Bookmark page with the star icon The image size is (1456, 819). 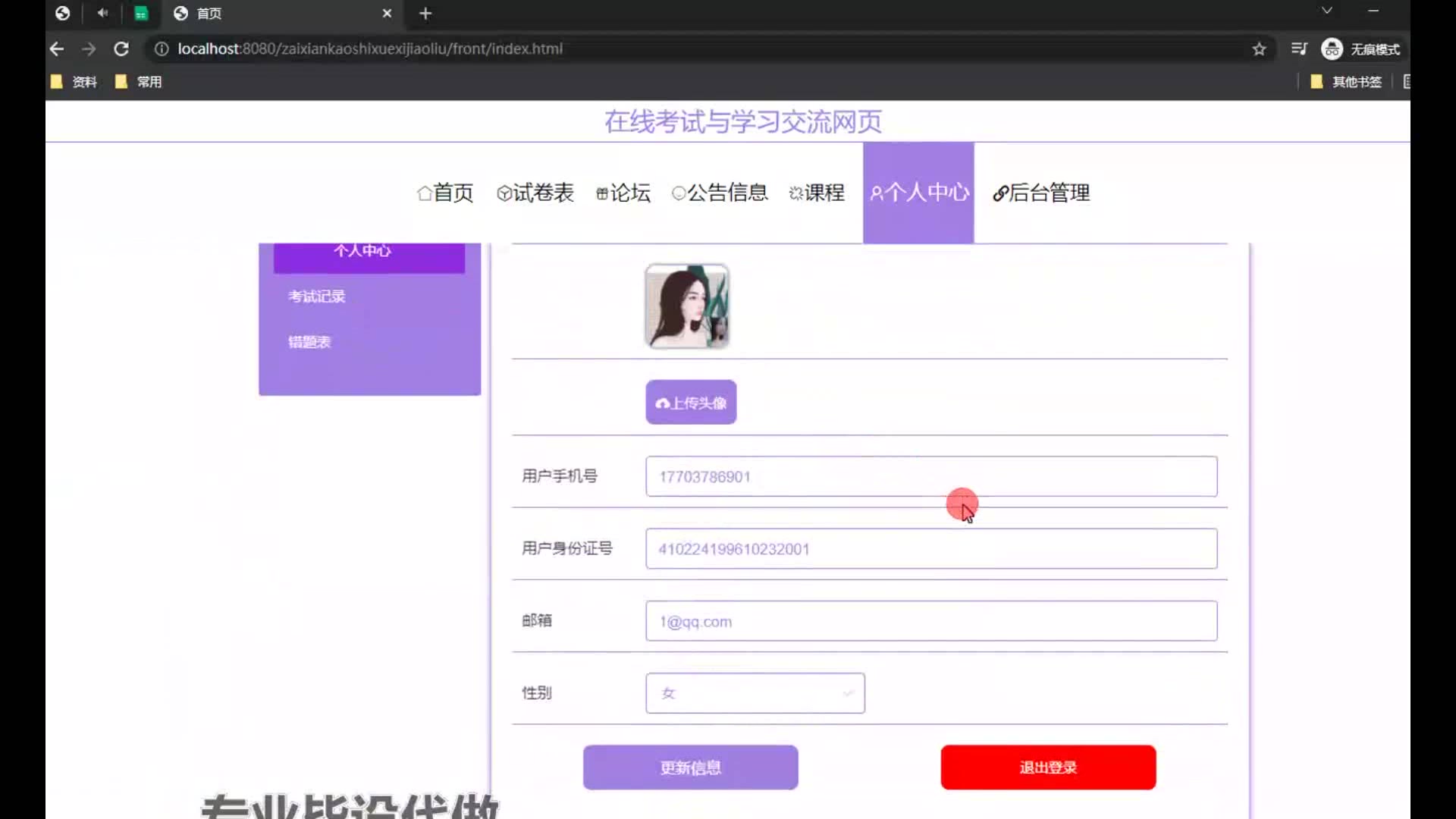click(1259, 49)
